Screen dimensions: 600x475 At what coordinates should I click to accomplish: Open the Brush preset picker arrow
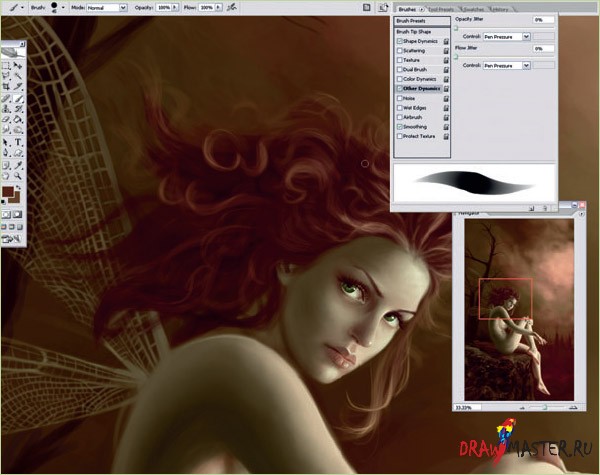(63, 7)
